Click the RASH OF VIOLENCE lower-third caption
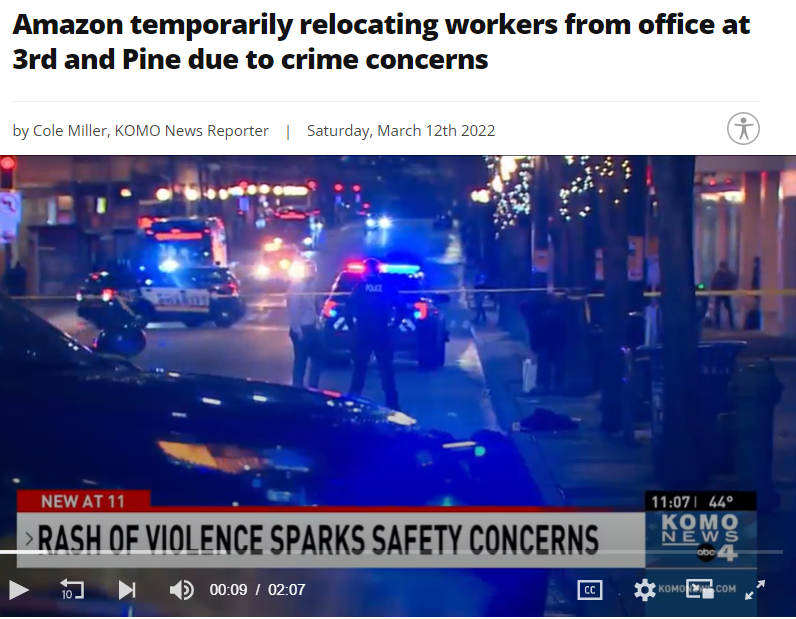The image size is (796, 619). (x=318, y=539)
